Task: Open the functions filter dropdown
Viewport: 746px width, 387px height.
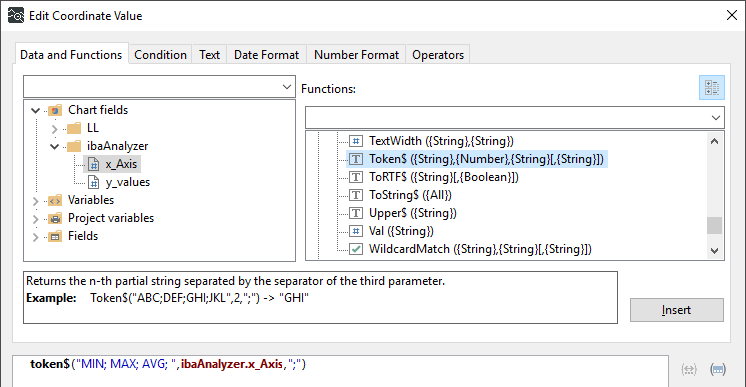Action: [x=716, y=118]
